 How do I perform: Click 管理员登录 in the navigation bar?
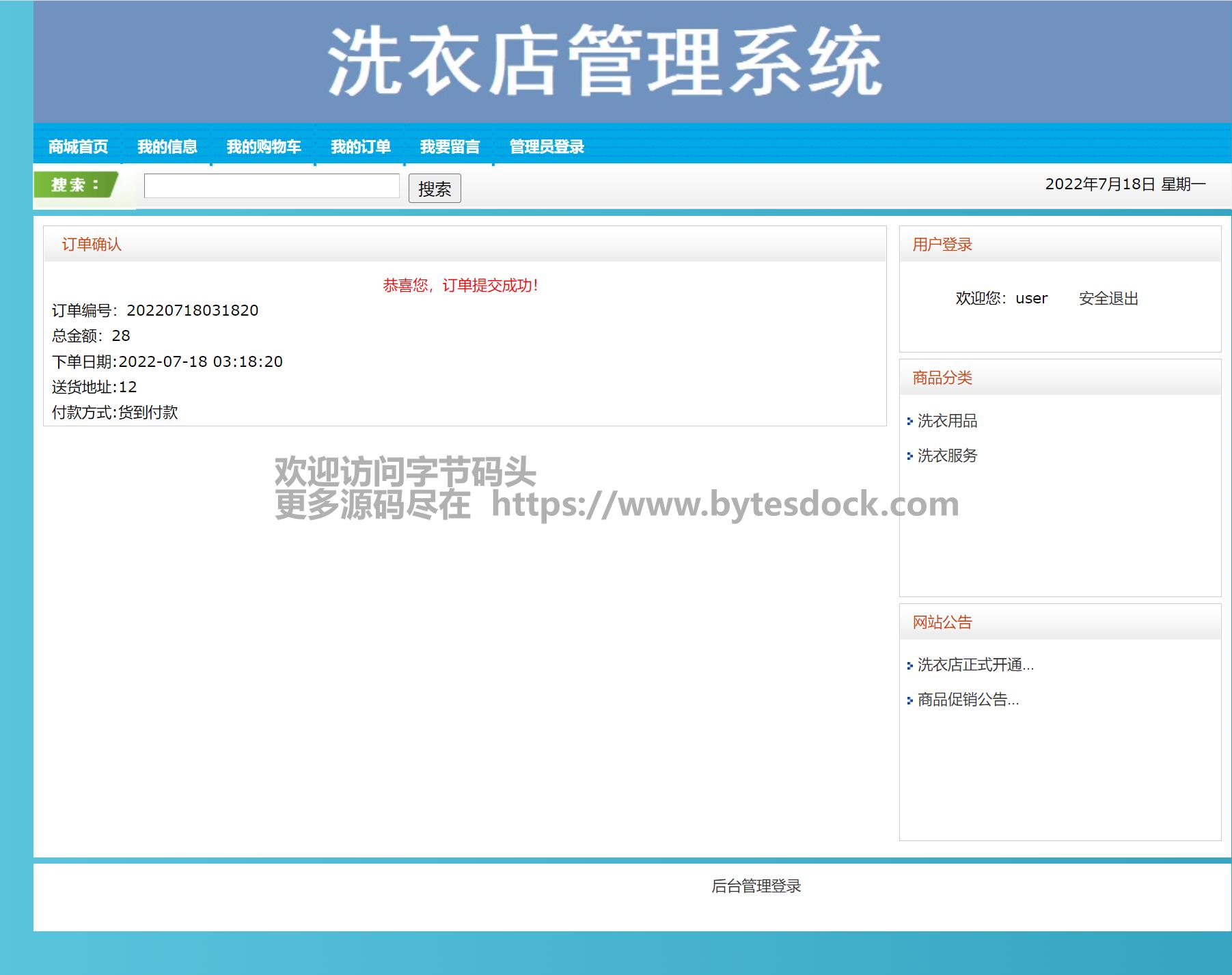pyautogui.click(x=547, y=147)
